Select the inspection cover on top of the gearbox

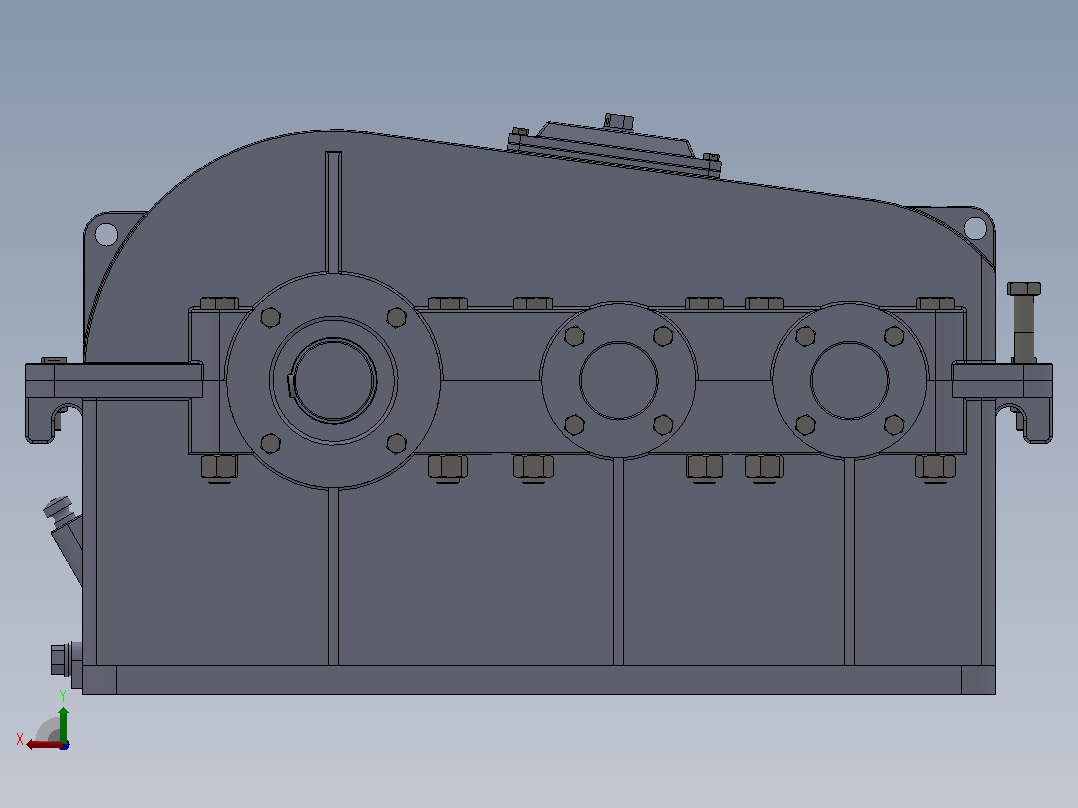pyautogui.click(x=614, y=148)
